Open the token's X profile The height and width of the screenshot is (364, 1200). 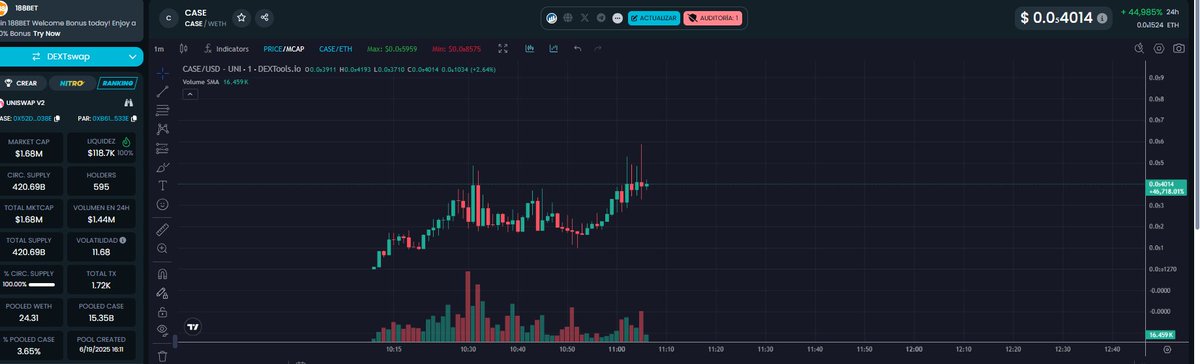584,18
